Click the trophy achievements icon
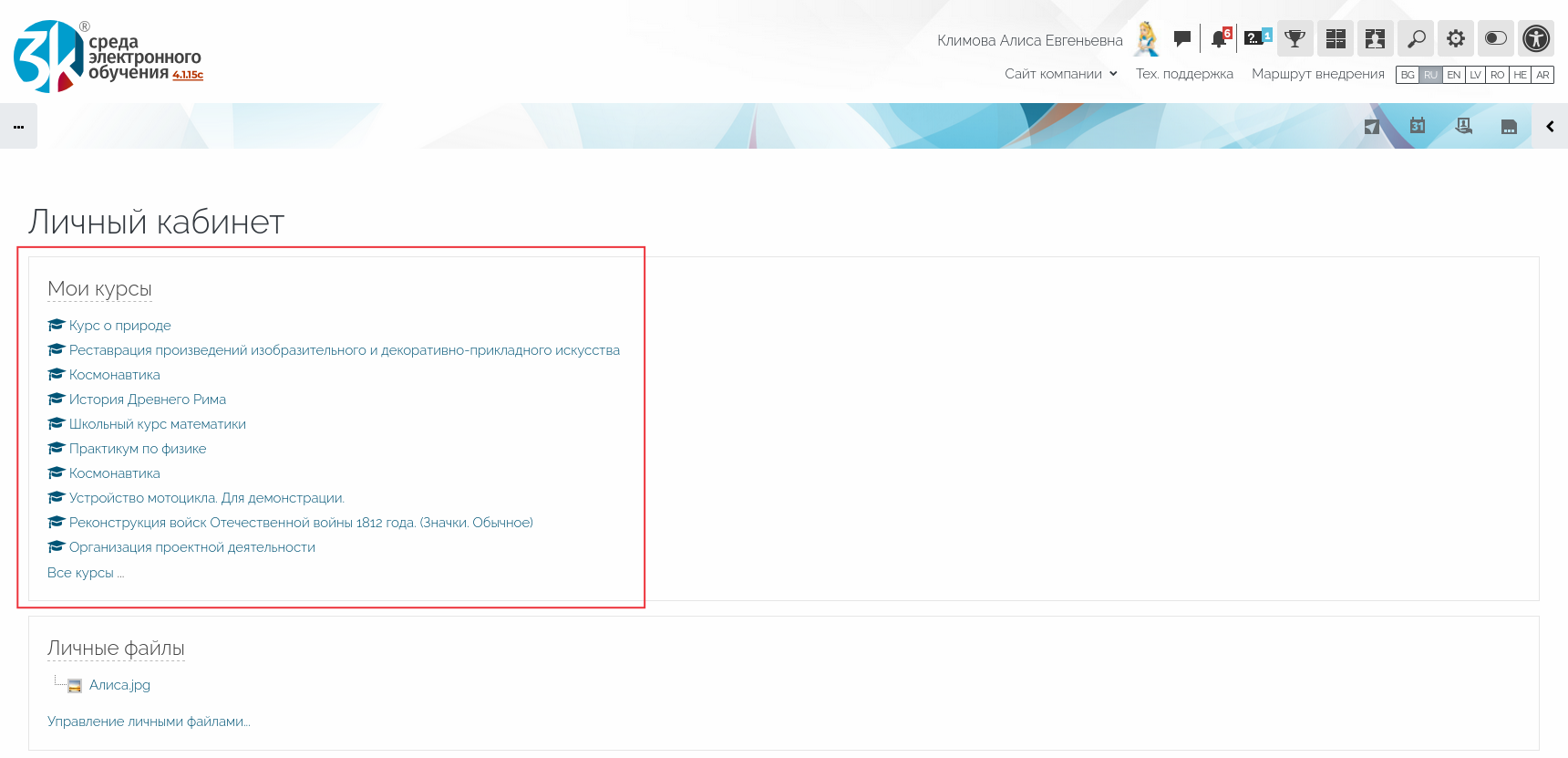 [x=1295, y=39]
